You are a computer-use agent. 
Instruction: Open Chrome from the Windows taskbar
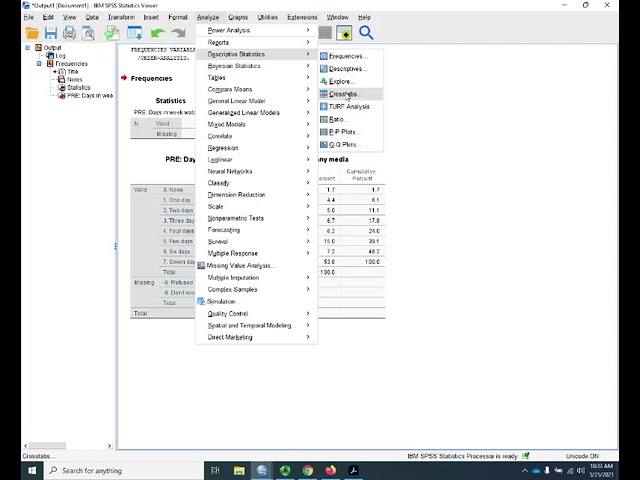click(308, 471)
